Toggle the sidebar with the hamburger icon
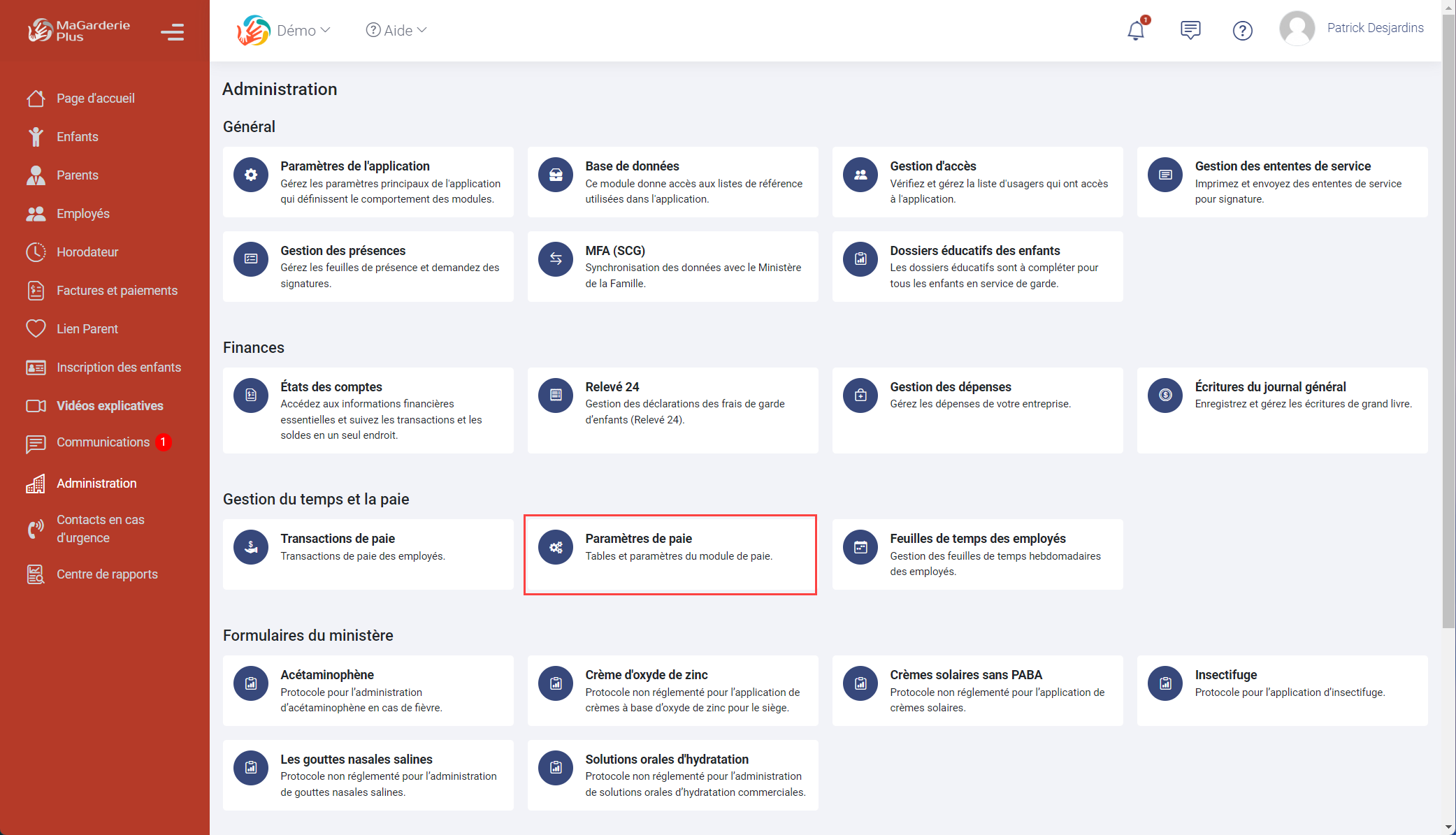 click(x=173, y=32)
